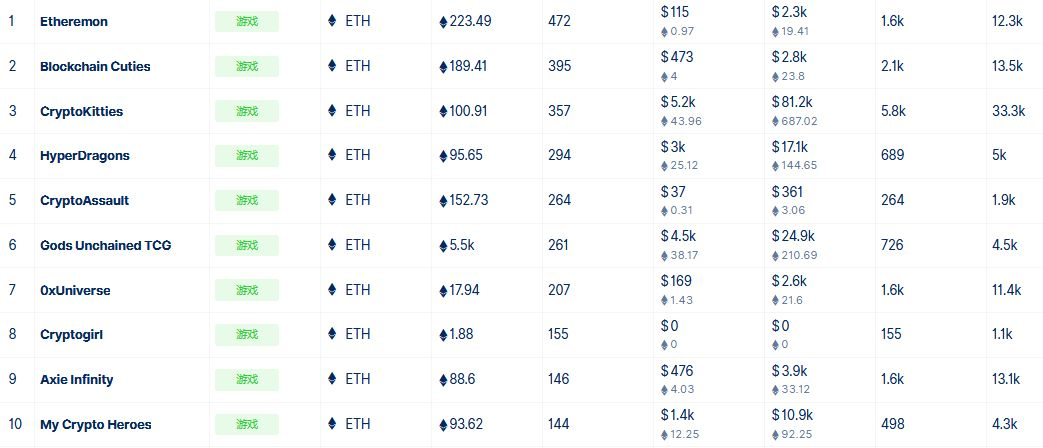Open CryptoKitties details
Image resolution: width=1043 pixels, height=448 pixels.
pos(81,112)
